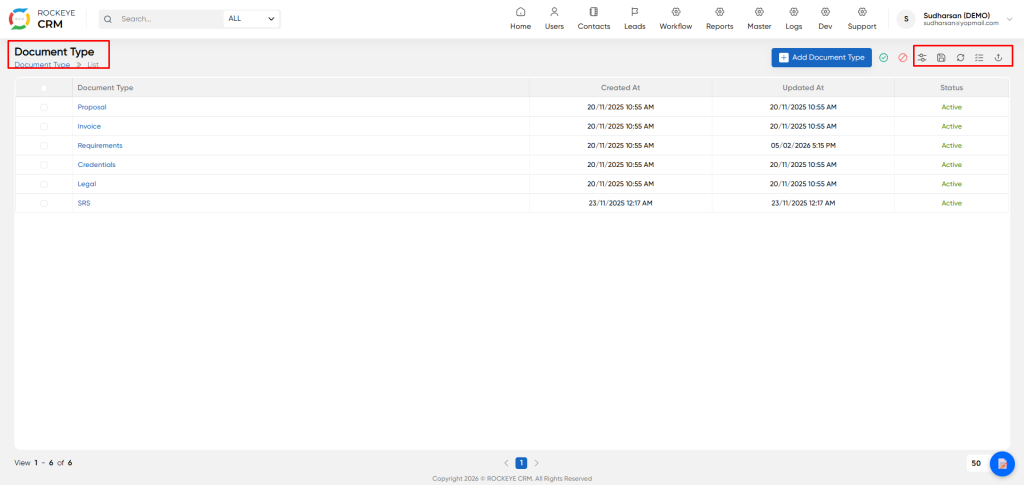Click the red deactivate circle icon

point(903,57)
